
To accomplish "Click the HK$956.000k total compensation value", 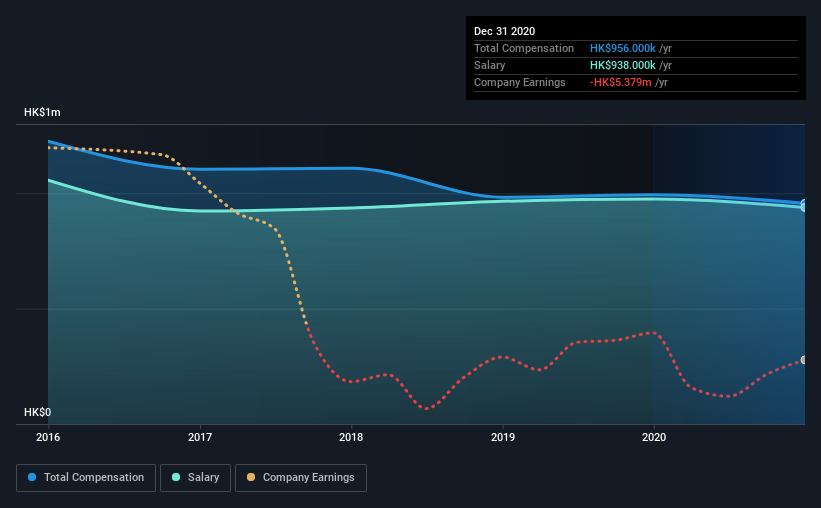I will [623, 48].
